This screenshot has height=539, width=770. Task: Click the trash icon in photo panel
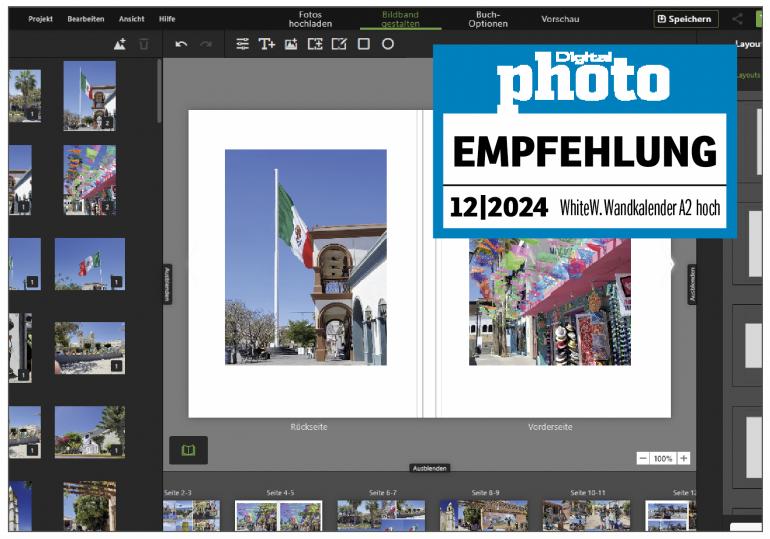144,44
